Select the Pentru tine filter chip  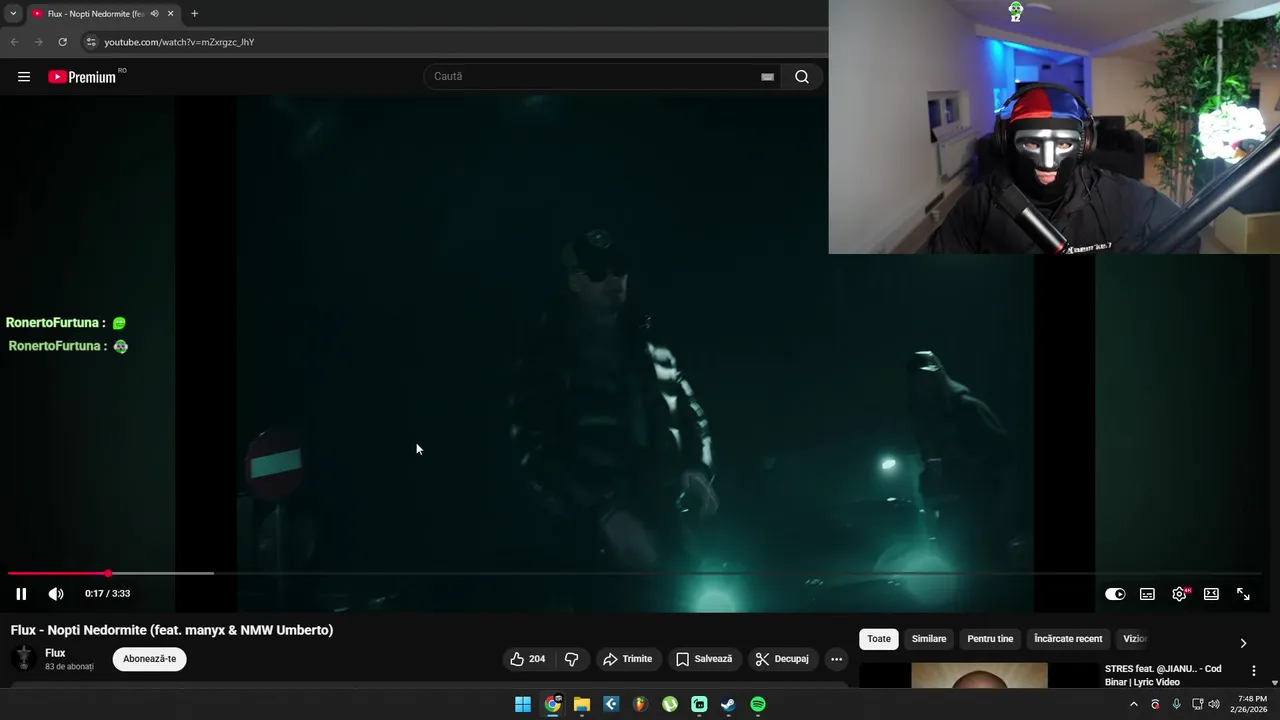(x=990, y=639)
